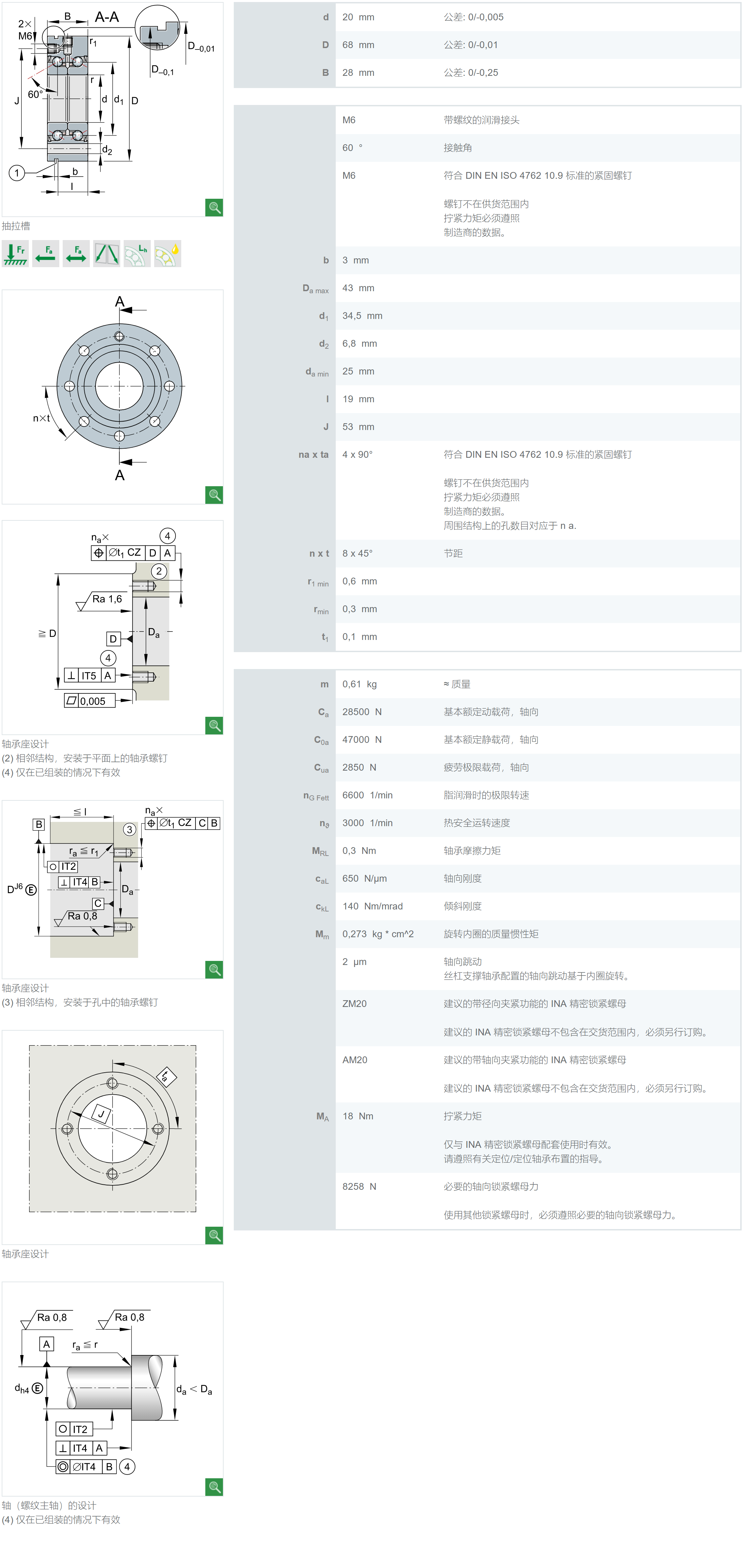744x1568 pixels.
Task: Enlarge the ta bolt circle housing drawing
Action: (214, 1235)
